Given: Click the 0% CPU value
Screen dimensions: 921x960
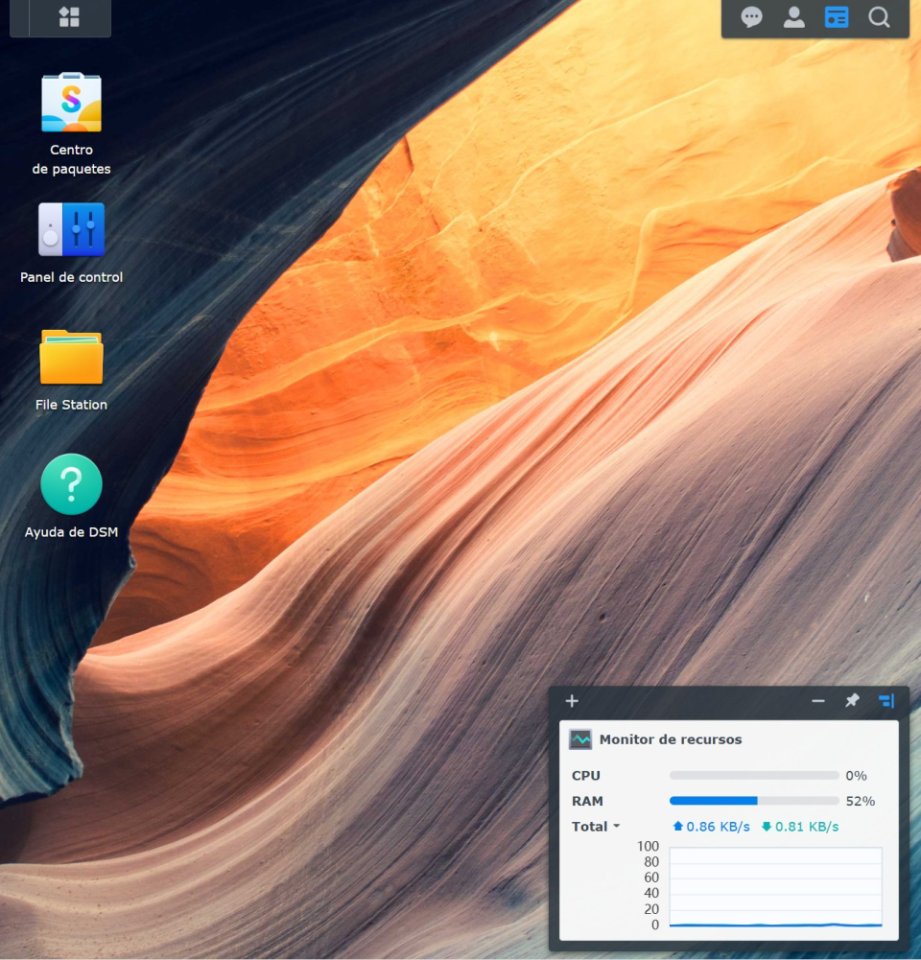Looking at the screenshot, I should [x=855, y=776].
